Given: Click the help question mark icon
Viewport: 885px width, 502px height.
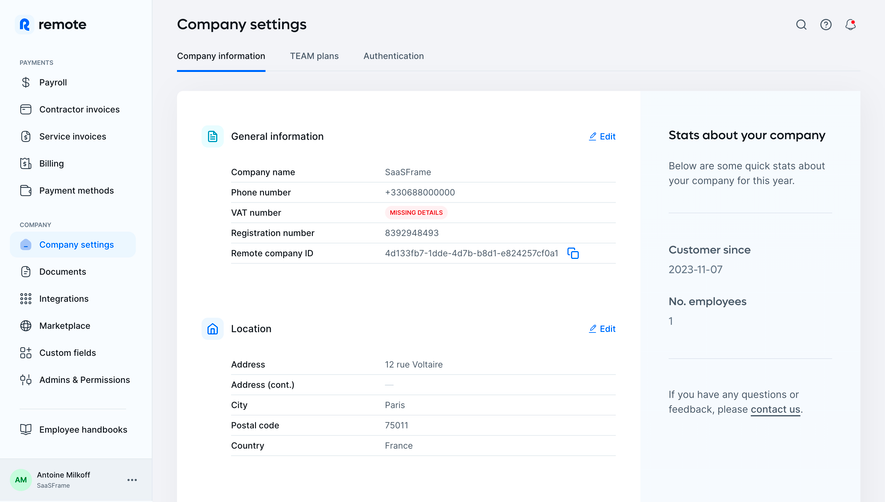Looking at the screenshot, I should pyautogui.click(x=826, y=24).
